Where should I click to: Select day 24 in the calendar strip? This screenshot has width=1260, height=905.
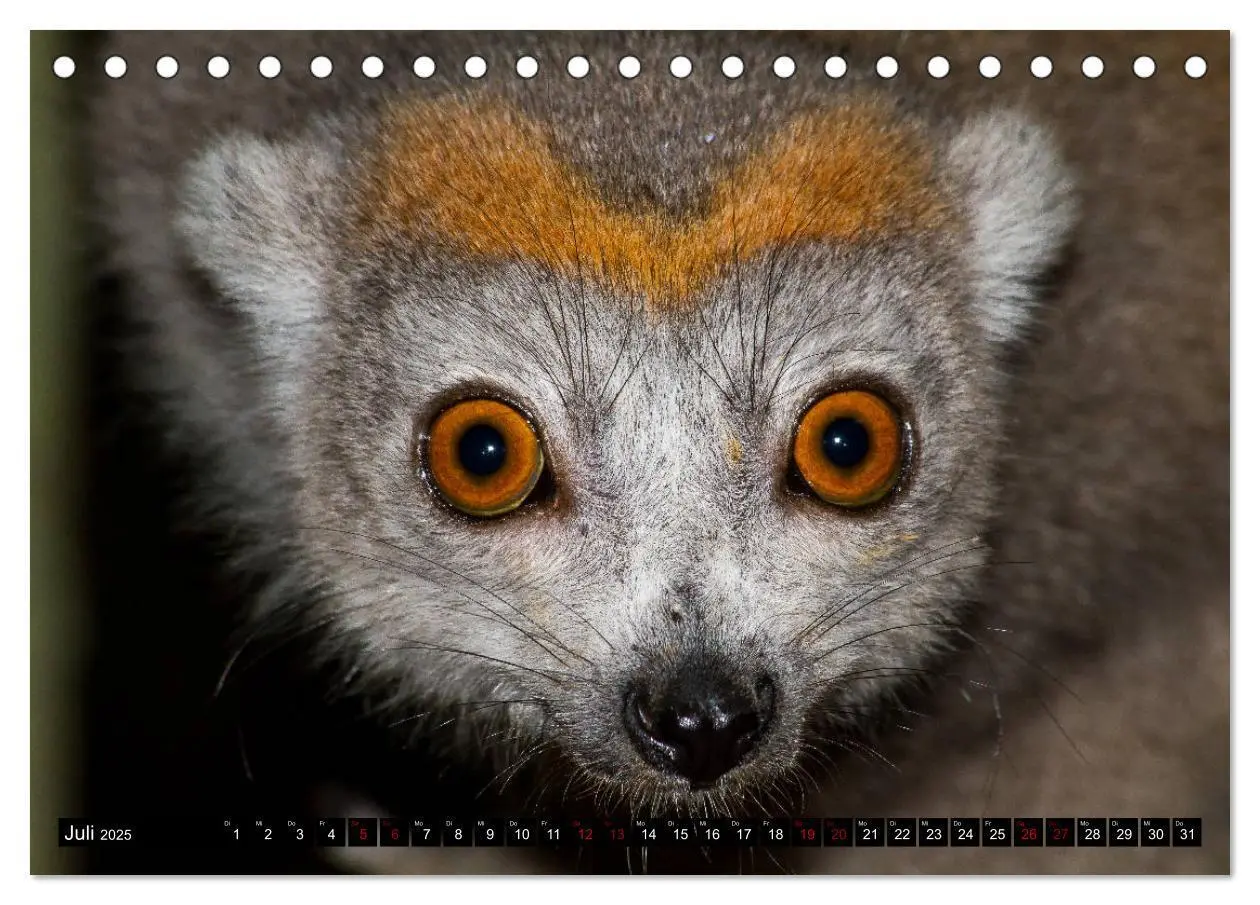(966, 833)
